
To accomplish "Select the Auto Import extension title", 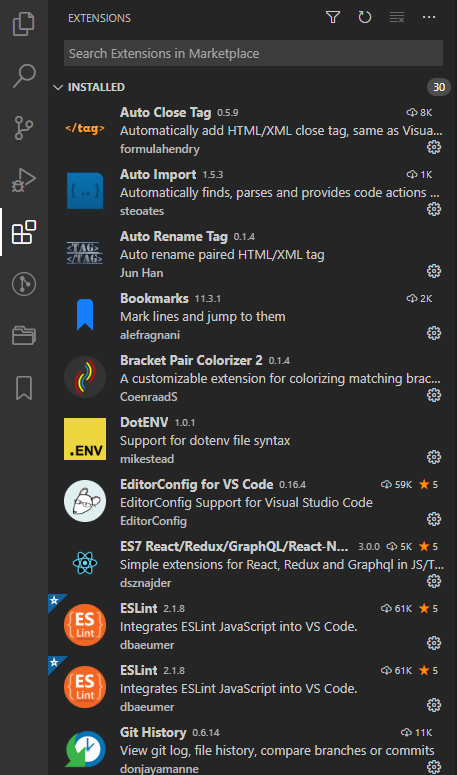I will point(158,174).
